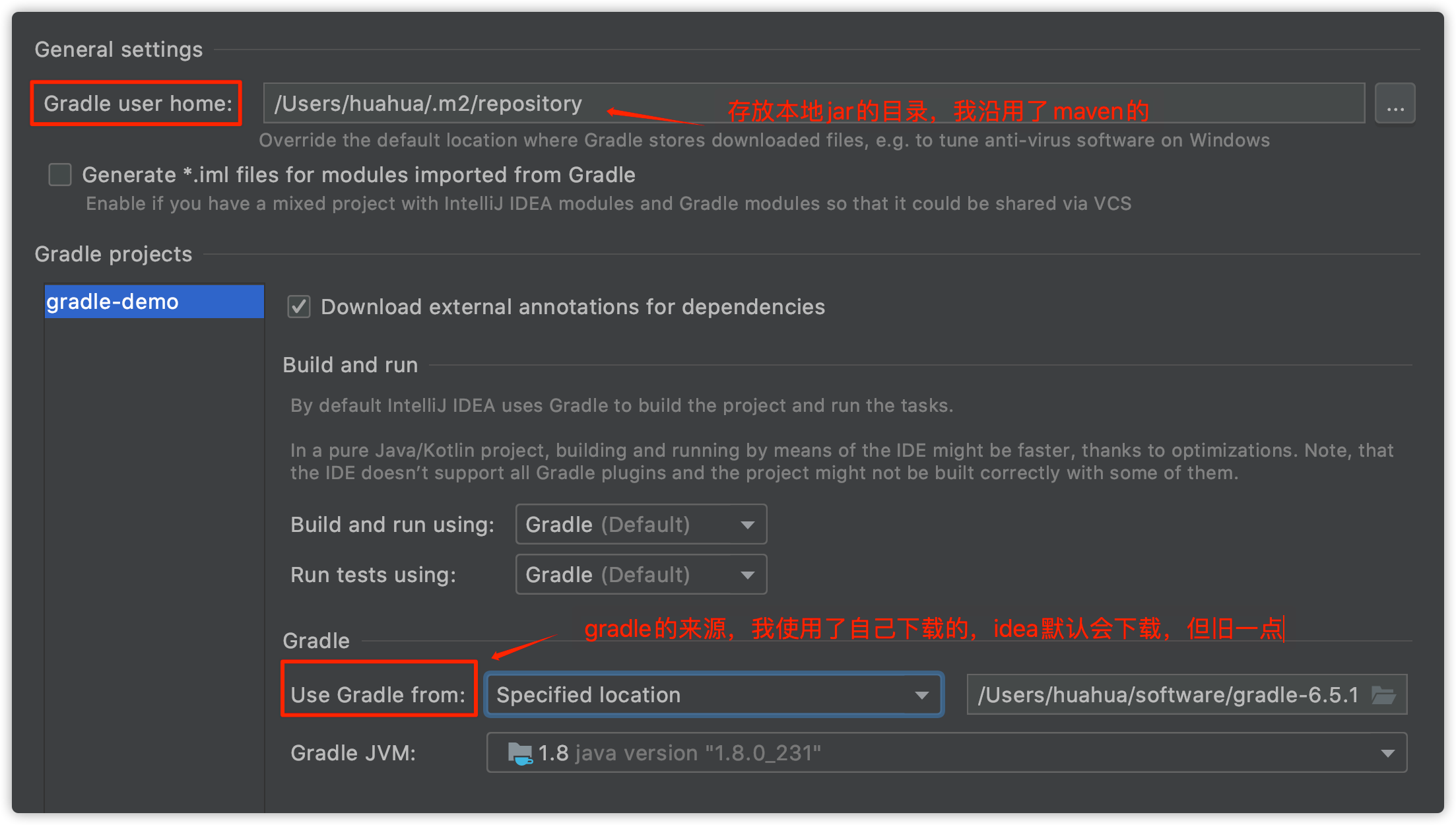Open the Build and run using dropdown
This screenshot has width=1456, height=825.
(640, 525)
